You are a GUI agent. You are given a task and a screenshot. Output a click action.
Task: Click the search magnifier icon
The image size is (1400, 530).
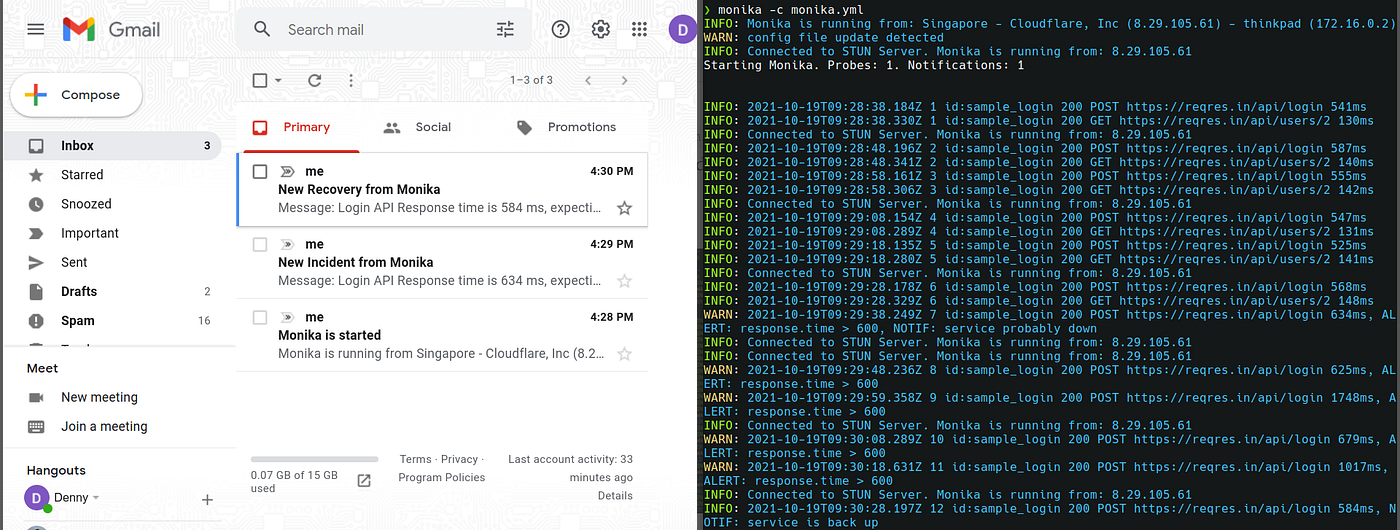(262, 29)
